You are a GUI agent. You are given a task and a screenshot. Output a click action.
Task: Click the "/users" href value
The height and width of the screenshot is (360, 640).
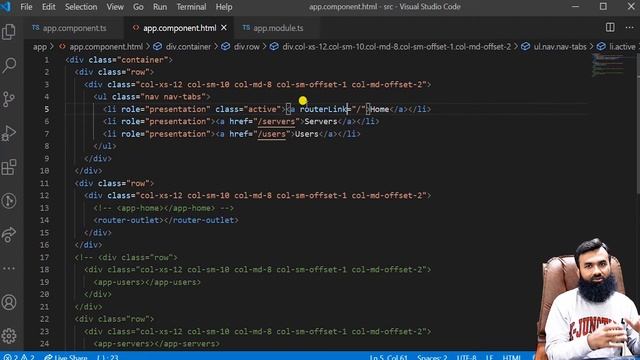point(271,134)
